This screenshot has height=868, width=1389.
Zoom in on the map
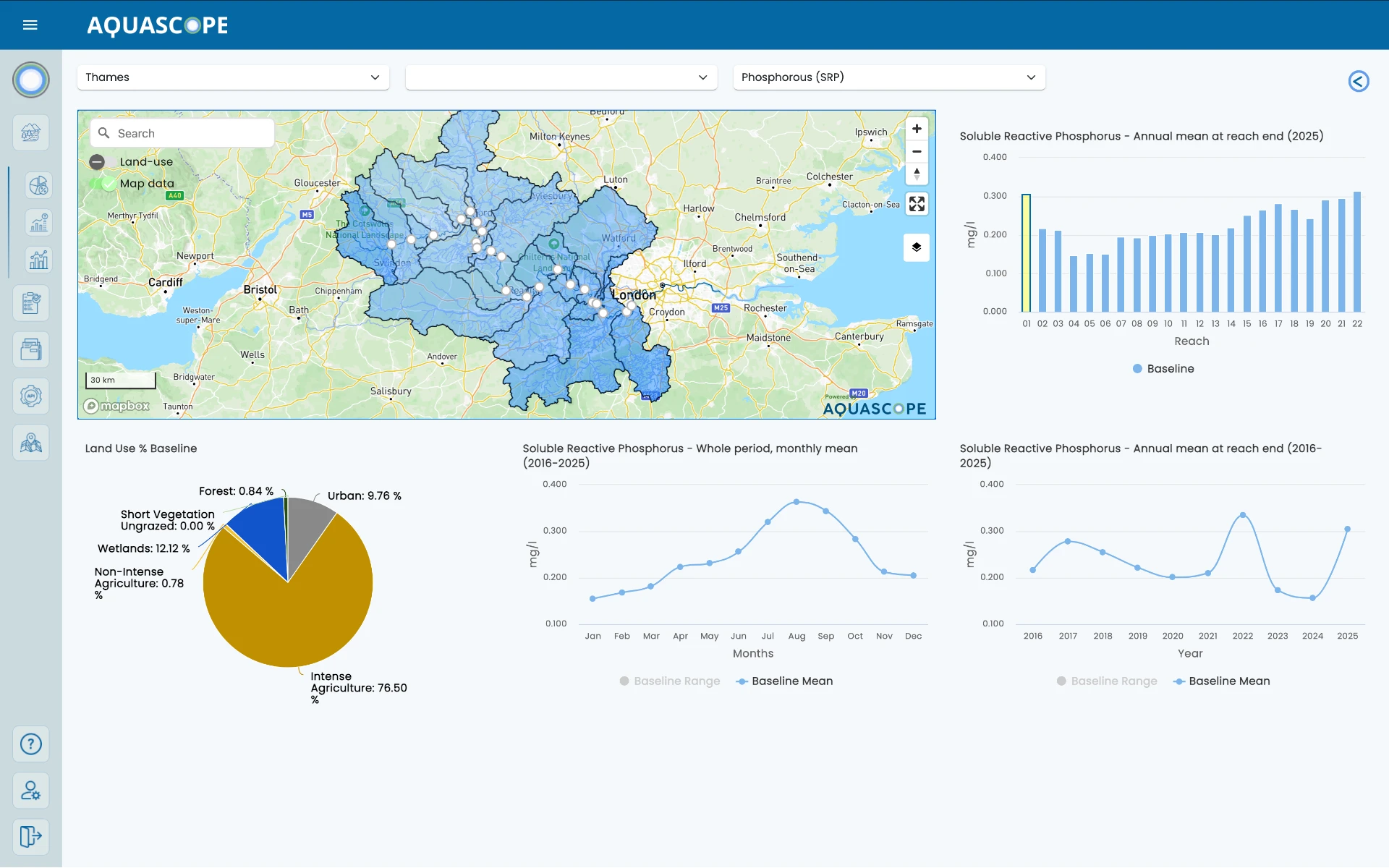pyautogui.click(x=917, y=129)
